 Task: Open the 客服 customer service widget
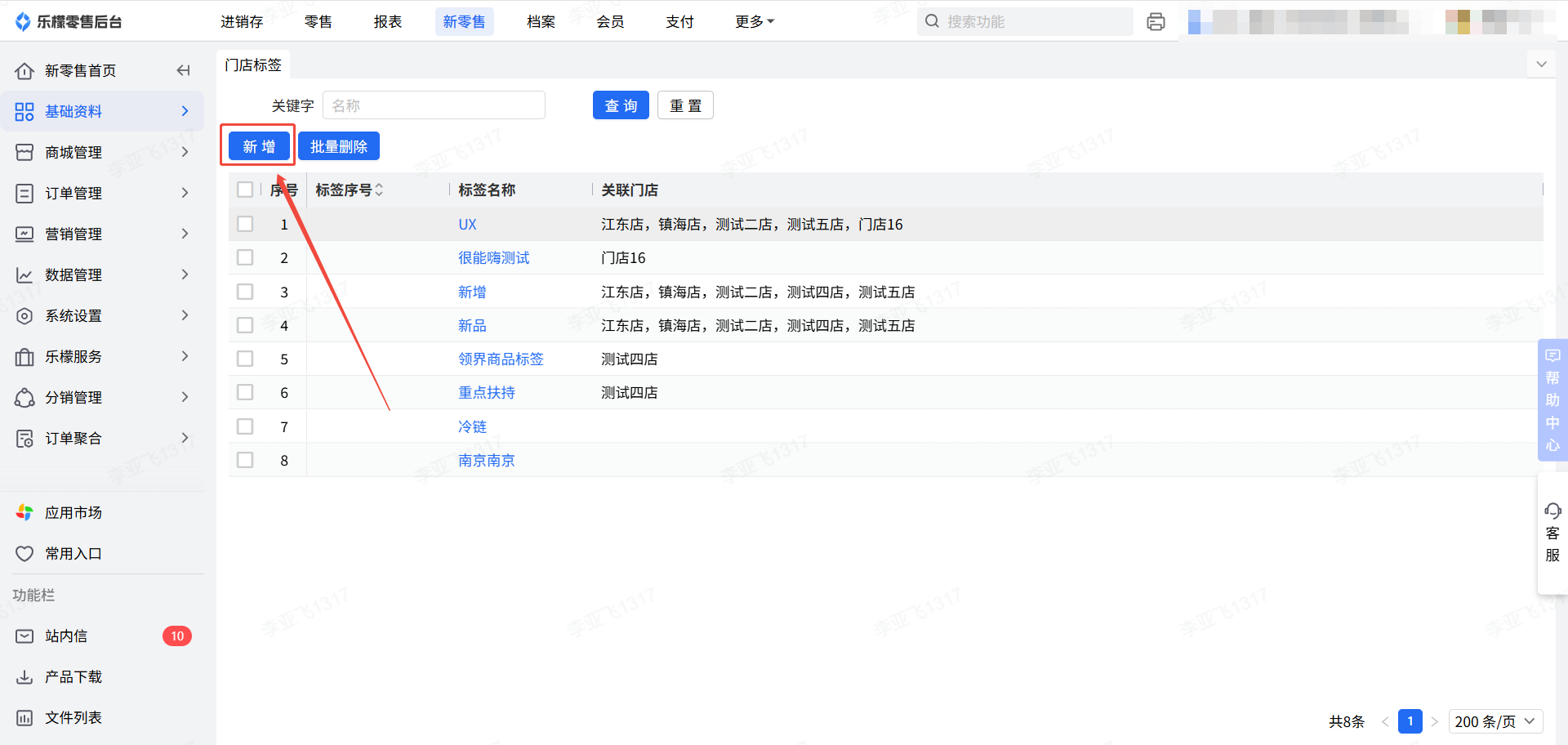coord(1552,533)
